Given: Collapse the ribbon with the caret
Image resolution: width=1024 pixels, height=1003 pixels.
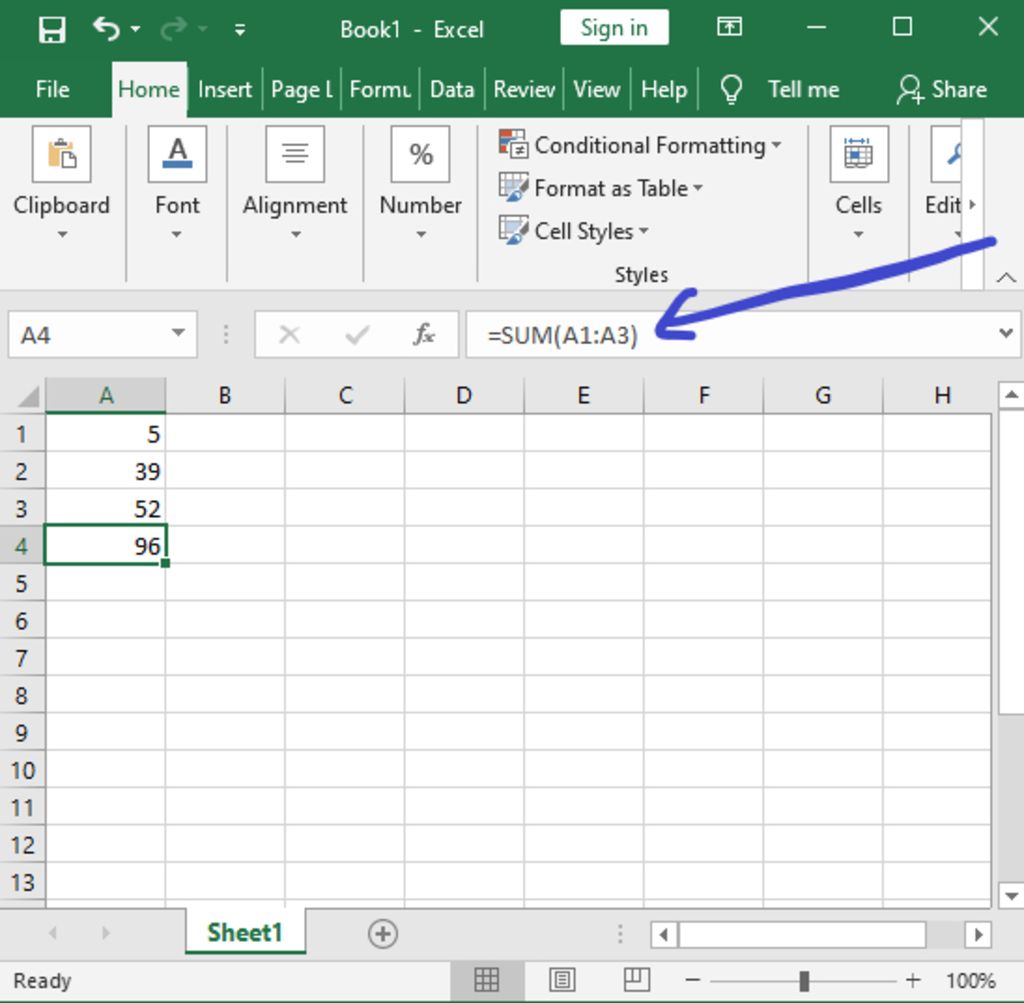Looking at the screenshot, I should pos(1006,278).
